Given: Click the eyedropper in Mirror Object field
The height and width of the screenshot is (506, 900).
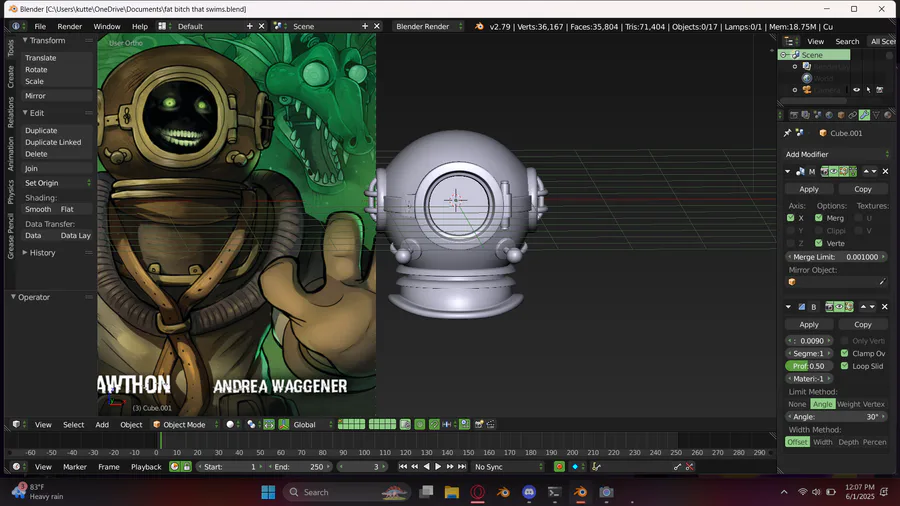Looking at the screenshot, I should click(x=882, y=282).
